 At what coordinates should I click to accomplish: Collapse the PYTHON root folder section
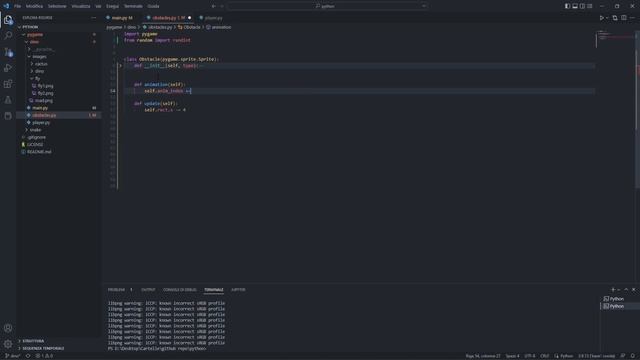point(30,27)
